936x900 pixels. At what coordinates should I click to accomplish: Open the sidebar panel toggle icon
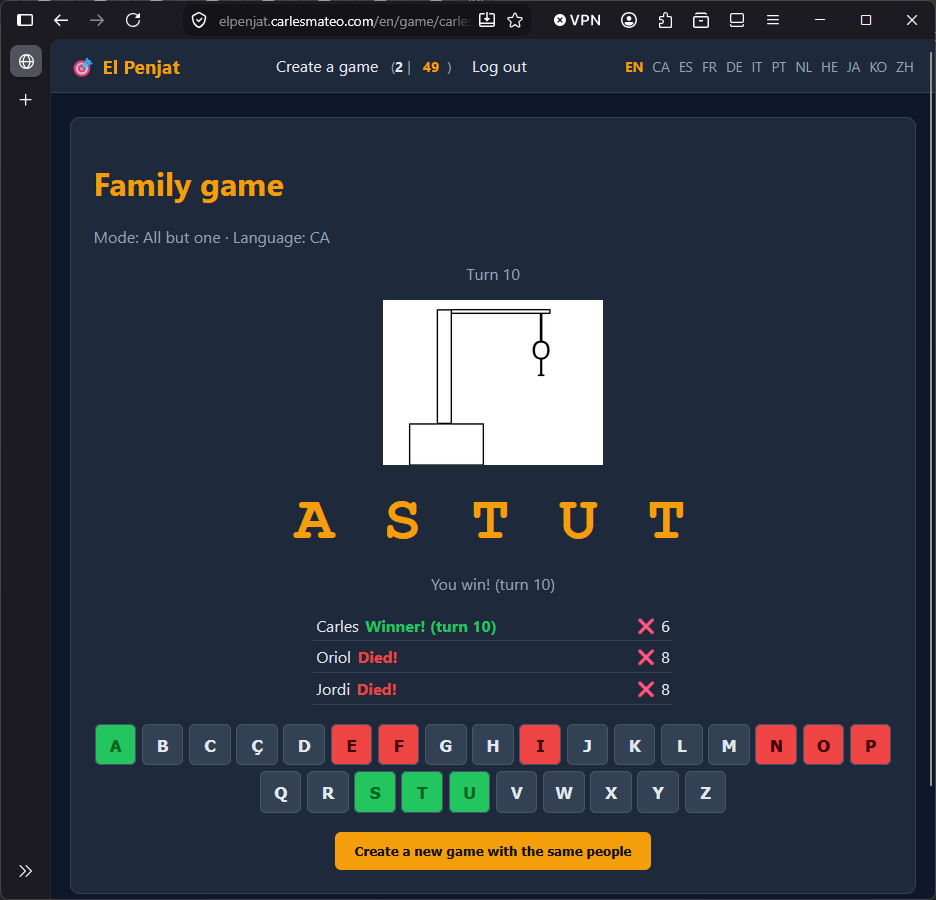tap(25, 20)
